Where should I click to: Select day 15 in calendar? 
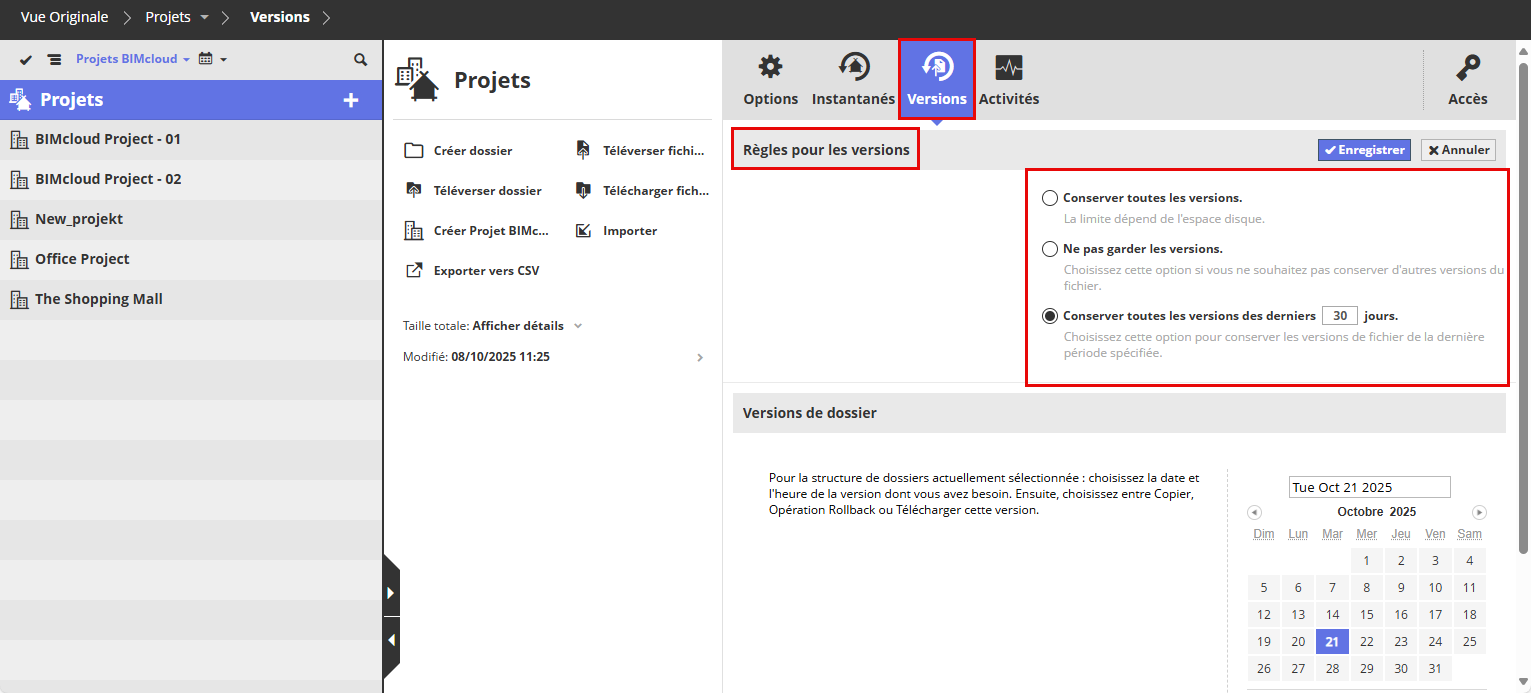point(1367,615)
